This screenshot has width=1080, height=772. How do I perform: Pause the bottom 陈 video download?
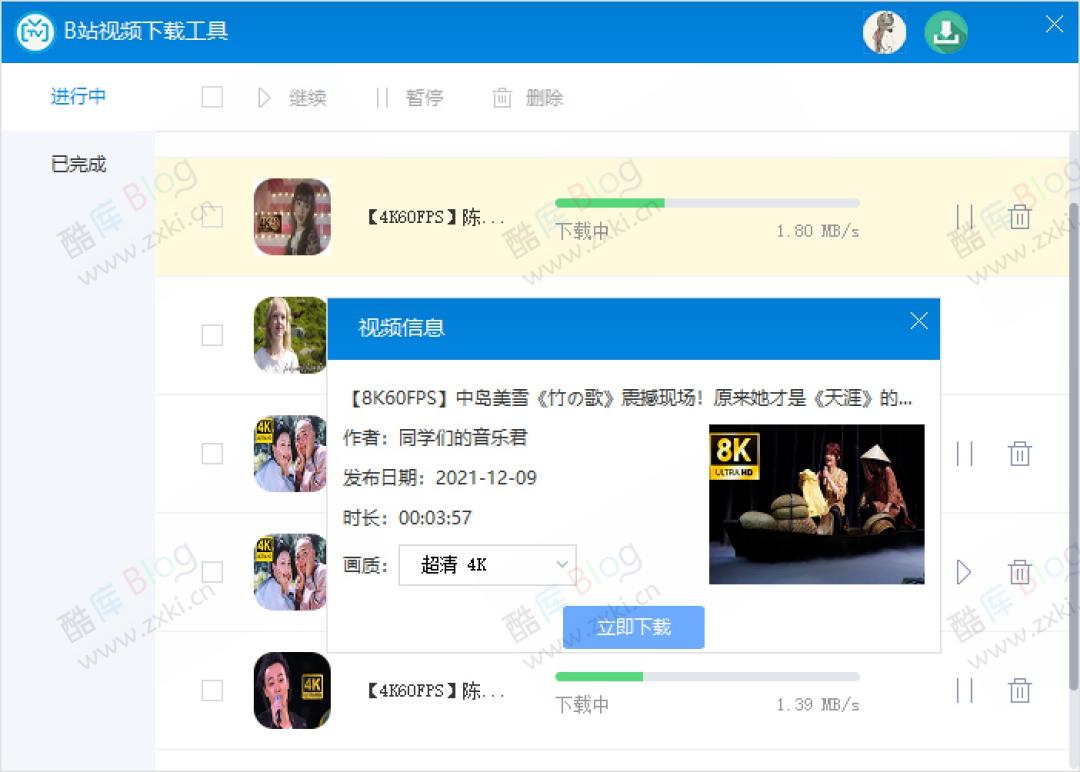click(x=963, y=690)
